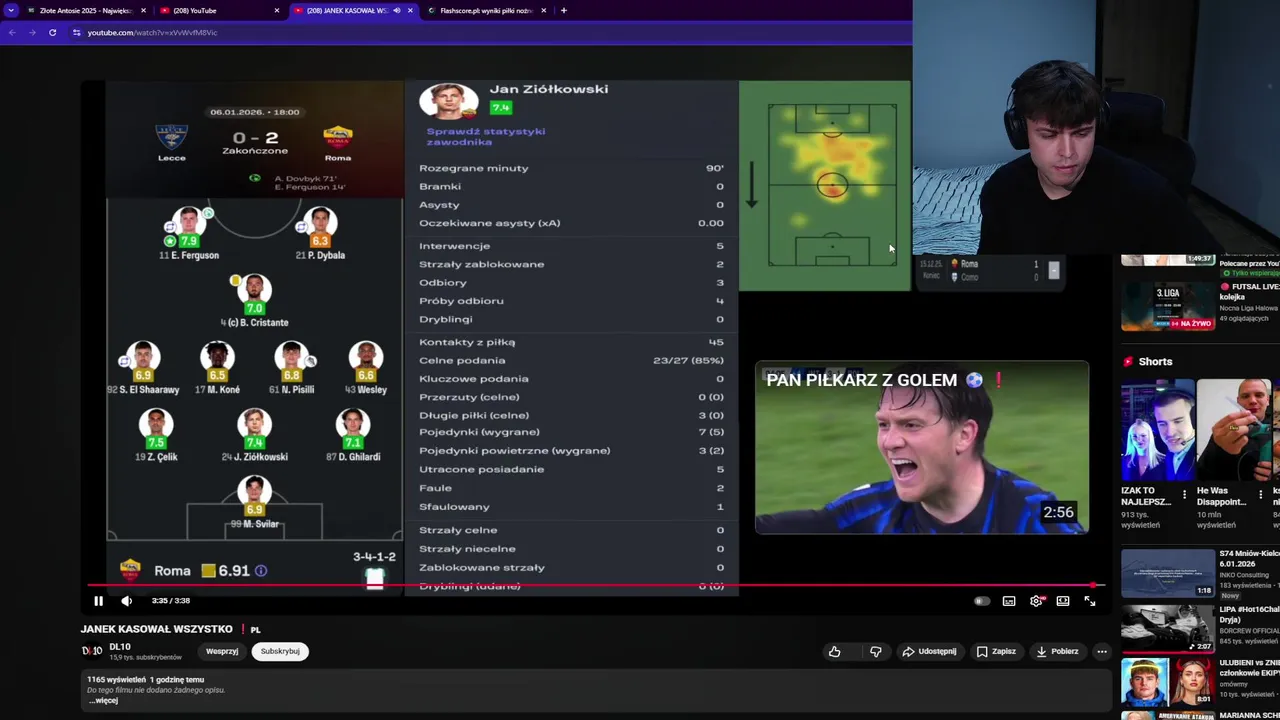Image resolution: width=1280 pixels, height=720 pixels.
Task: Click the Wesprzyj button
Action: pos(222,651)
